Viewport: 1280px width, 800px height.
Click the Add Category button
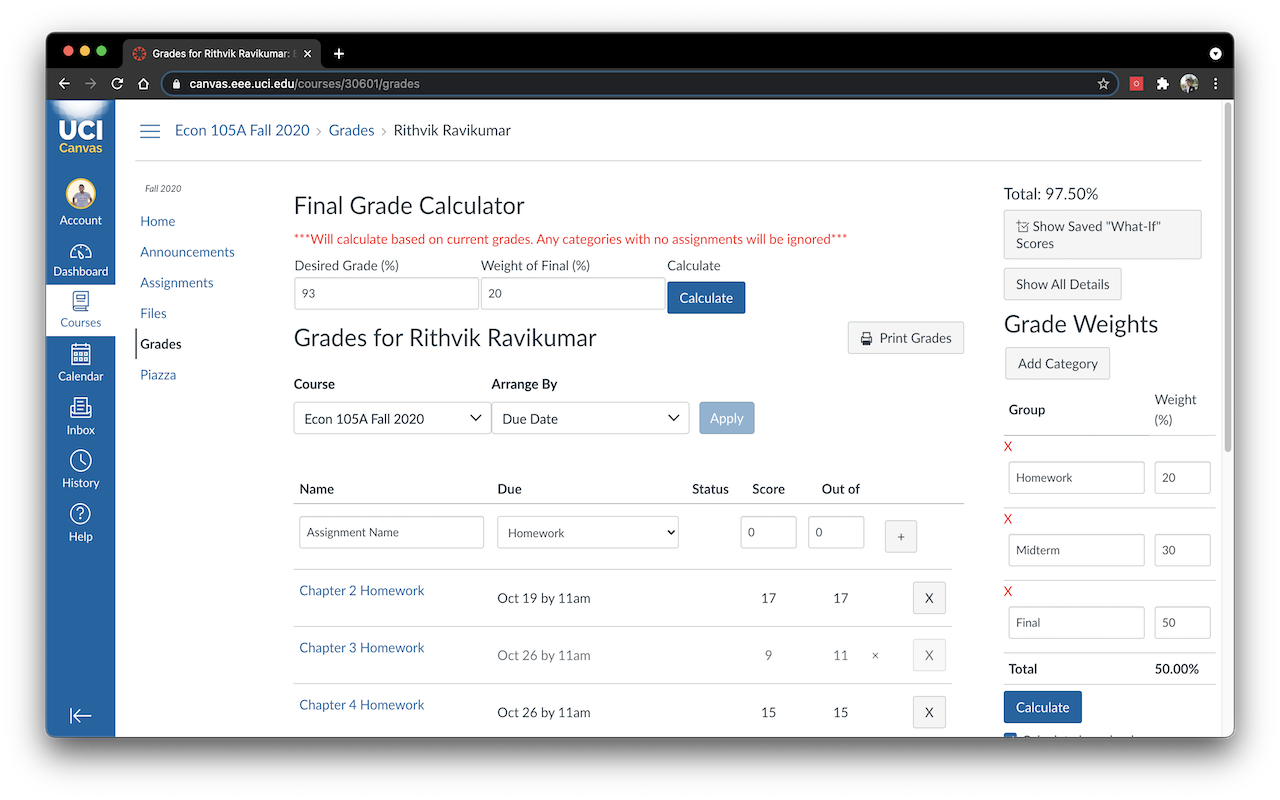pos(1057,363)
